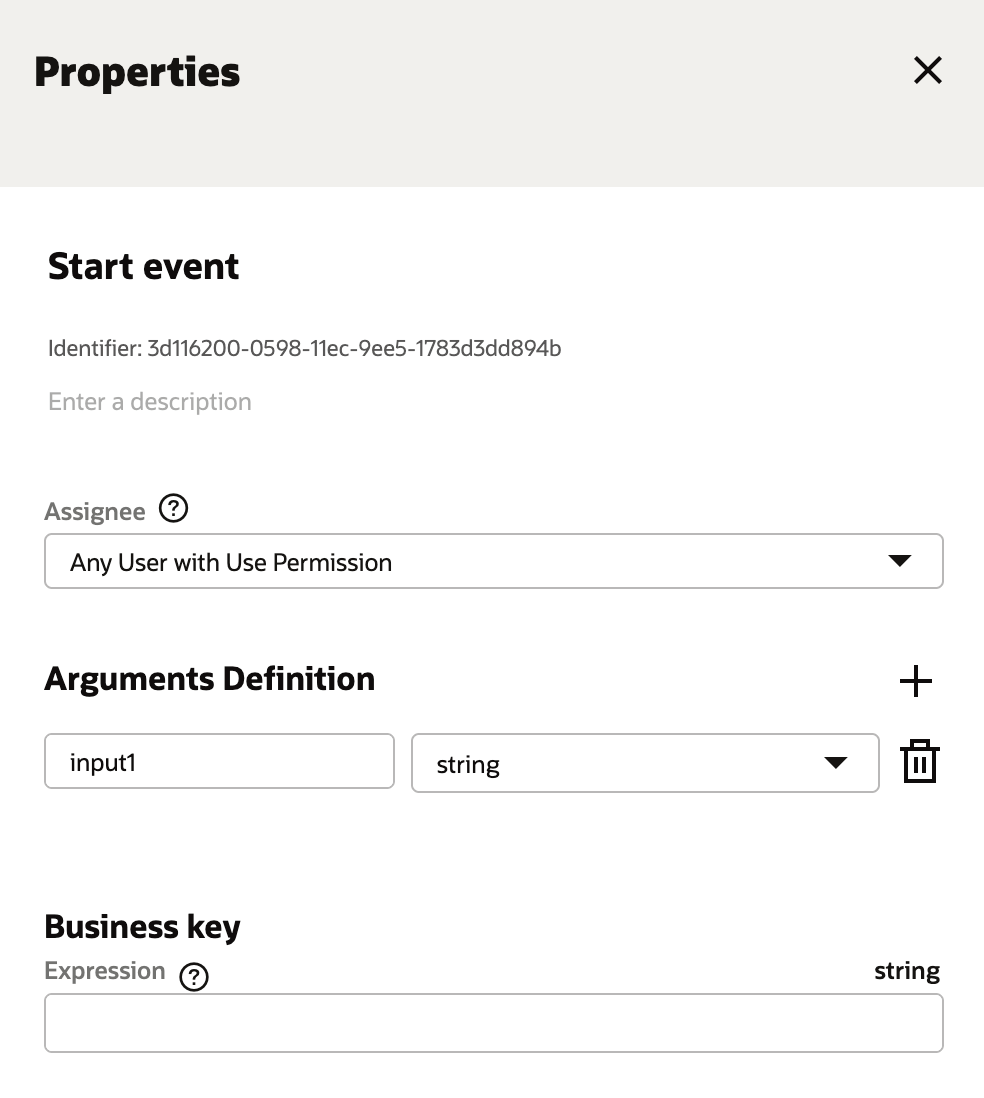Open the Assignee help tooltip icon
Image resolution: width=984 pixels, height=1098 pixels.
click(x=172, y=509)
